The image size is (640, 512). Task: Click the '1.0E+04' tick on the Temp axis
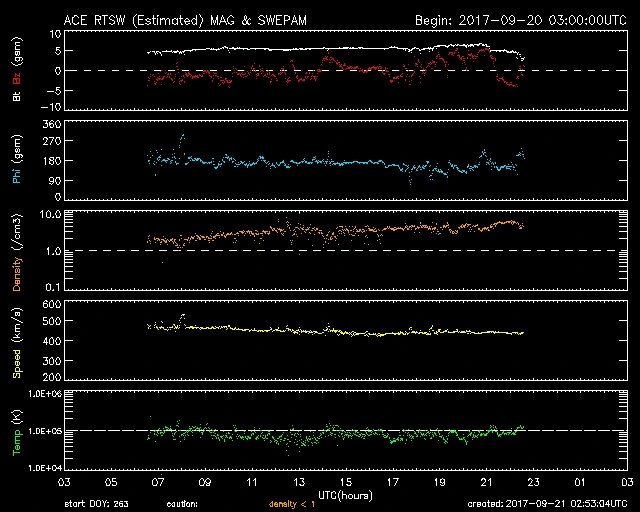tap(45, 468)
